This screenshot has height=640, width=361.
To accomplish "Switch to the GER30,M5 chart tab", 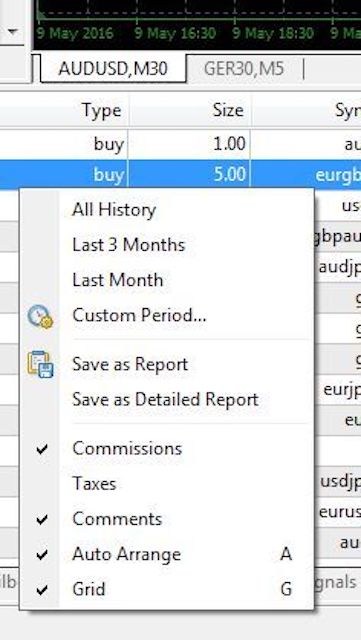I will [244, 69].
